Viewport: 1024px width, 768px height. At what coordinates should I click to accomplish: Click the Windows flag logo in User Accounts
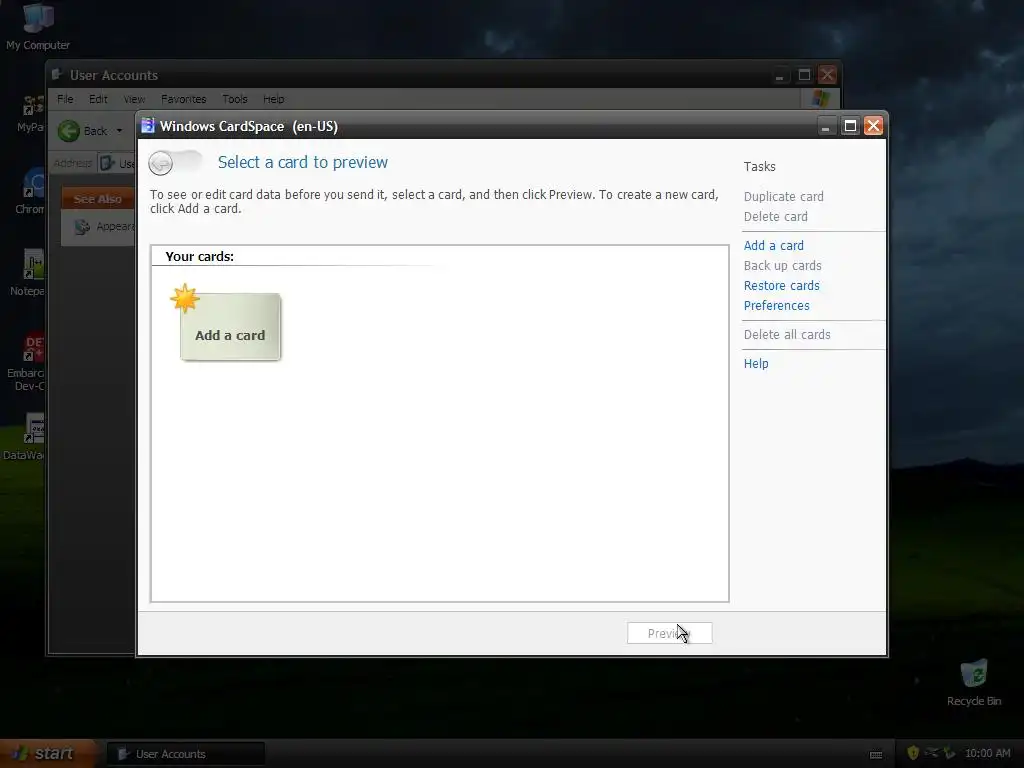pyautogui.click(x=820, y=99)
